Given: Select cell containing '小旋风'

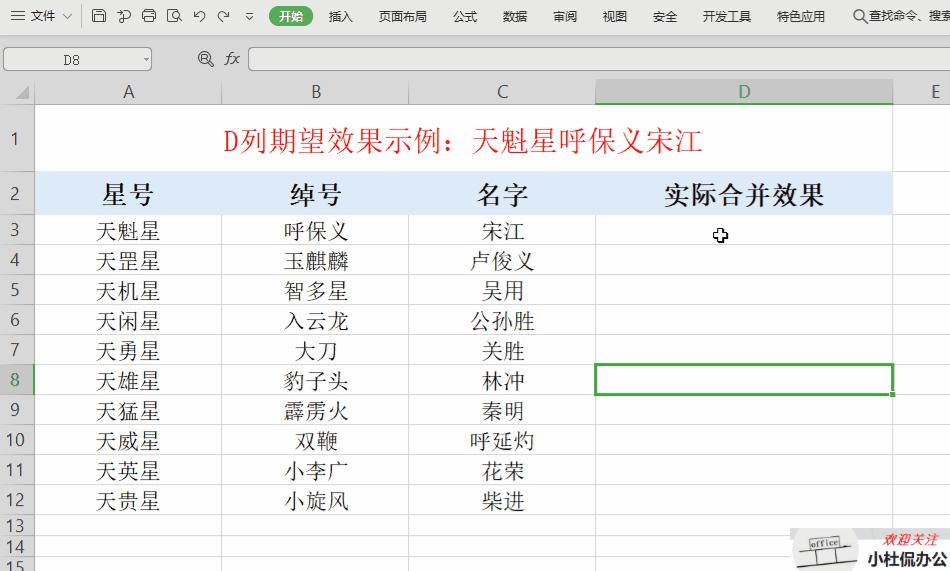Looking at the screenshot, I should (x=315, y=500).
